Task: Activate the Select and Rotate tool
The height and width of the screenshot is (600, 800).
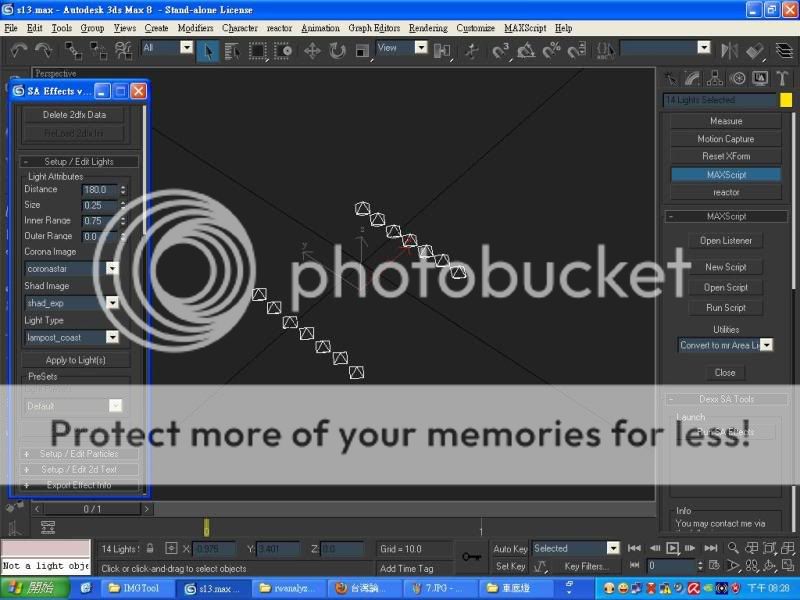Action: click(337, 50)
